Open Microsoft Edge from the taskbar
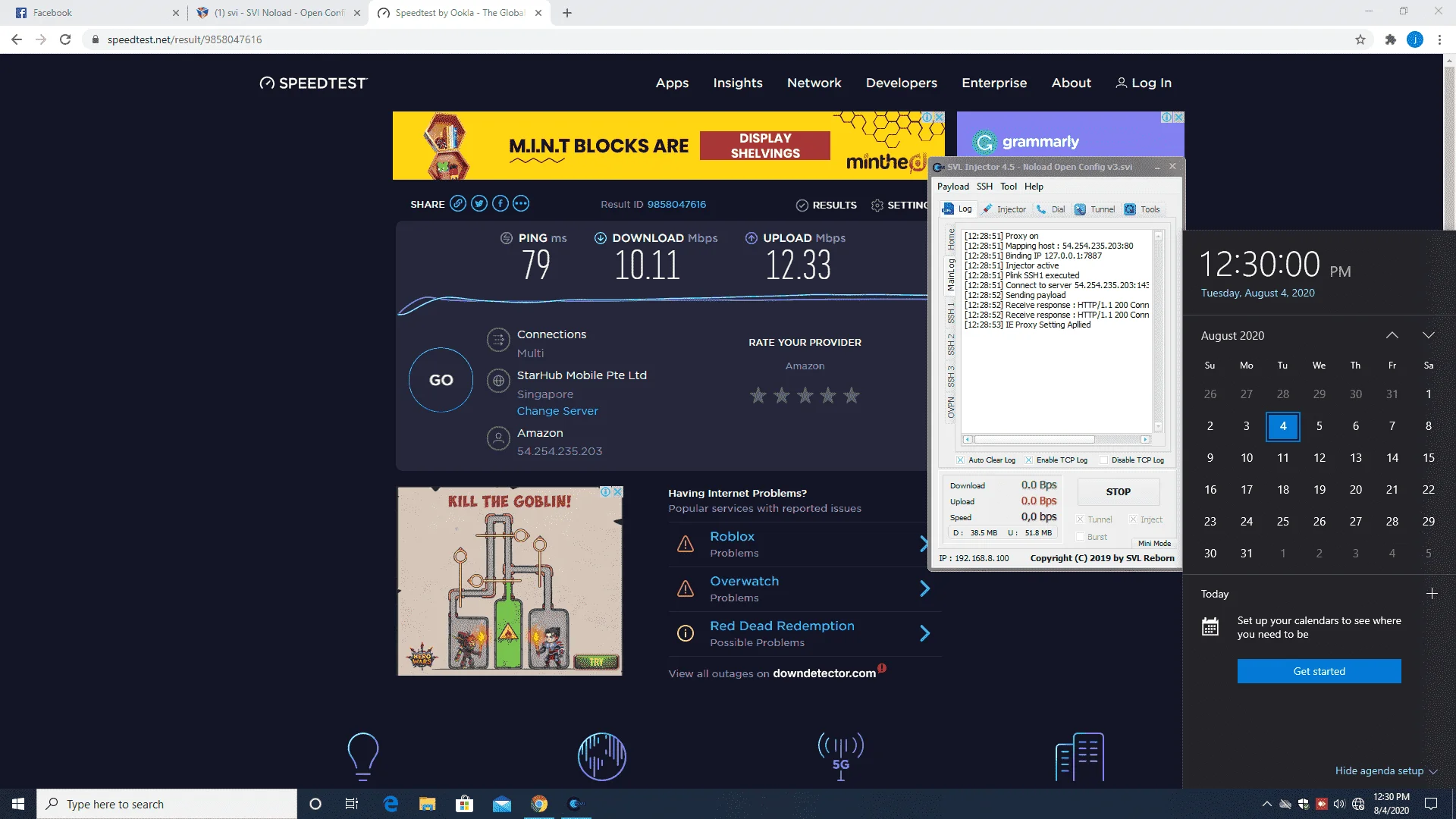The image size is (1456, 819). point(391,804)
